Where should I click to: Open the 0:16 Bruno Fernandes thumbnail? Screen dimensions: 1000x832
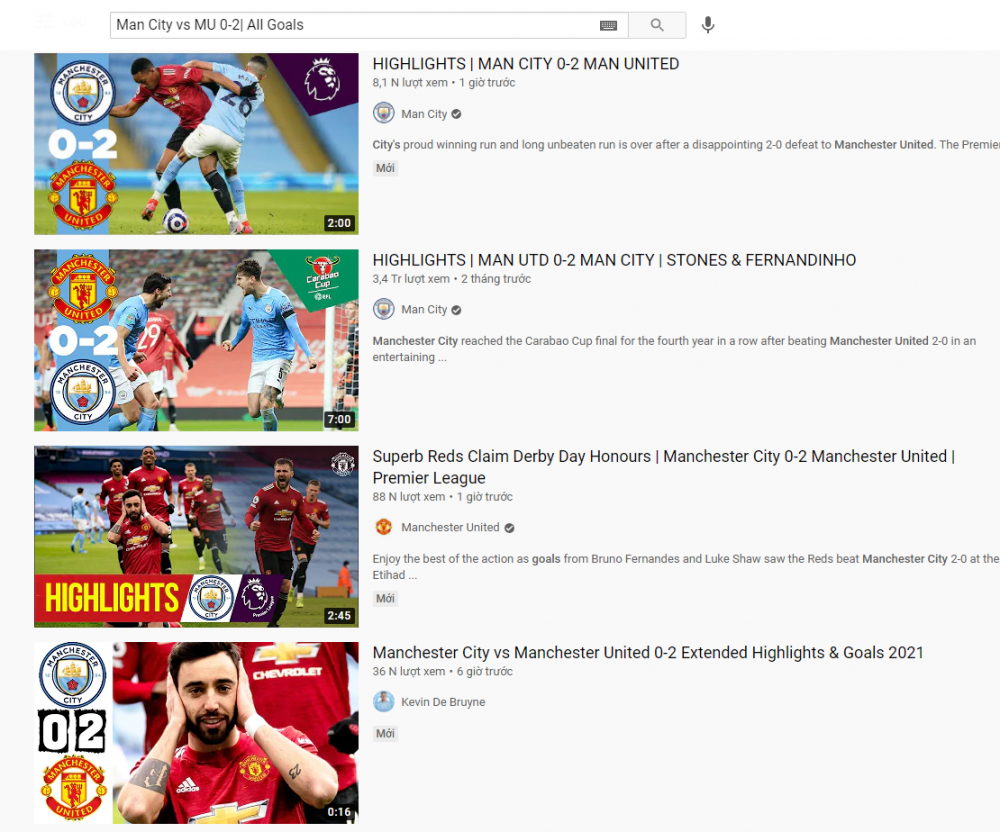[196, 733]
